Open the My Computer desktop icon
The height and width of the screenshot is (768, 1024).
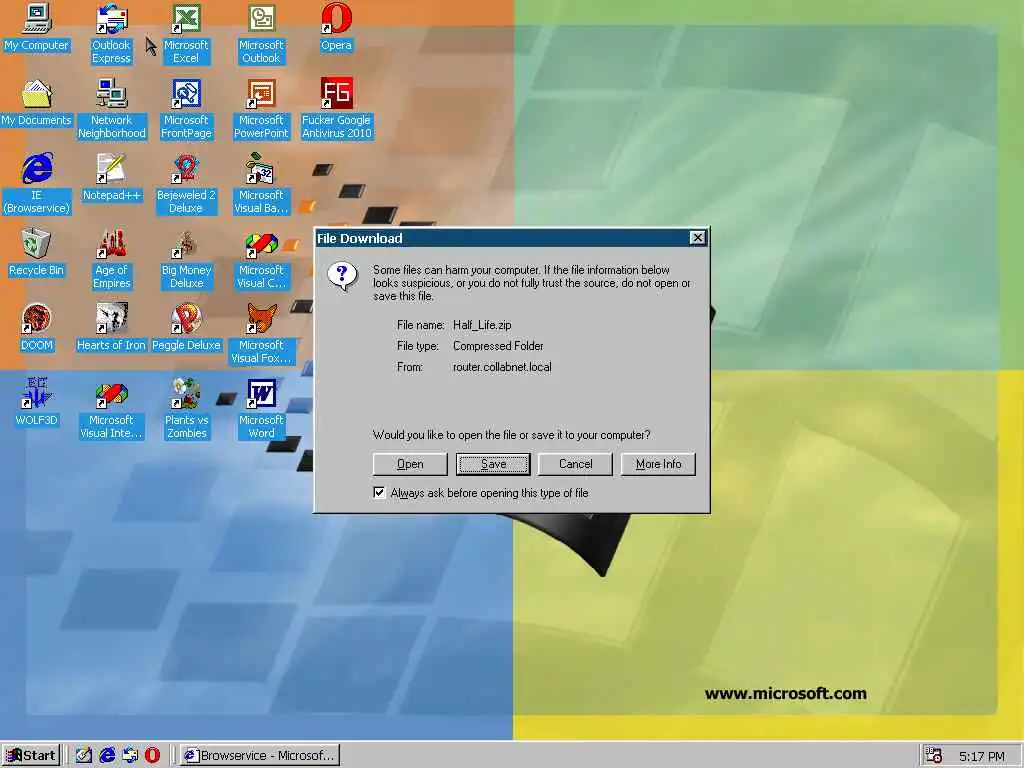[37, 28]
